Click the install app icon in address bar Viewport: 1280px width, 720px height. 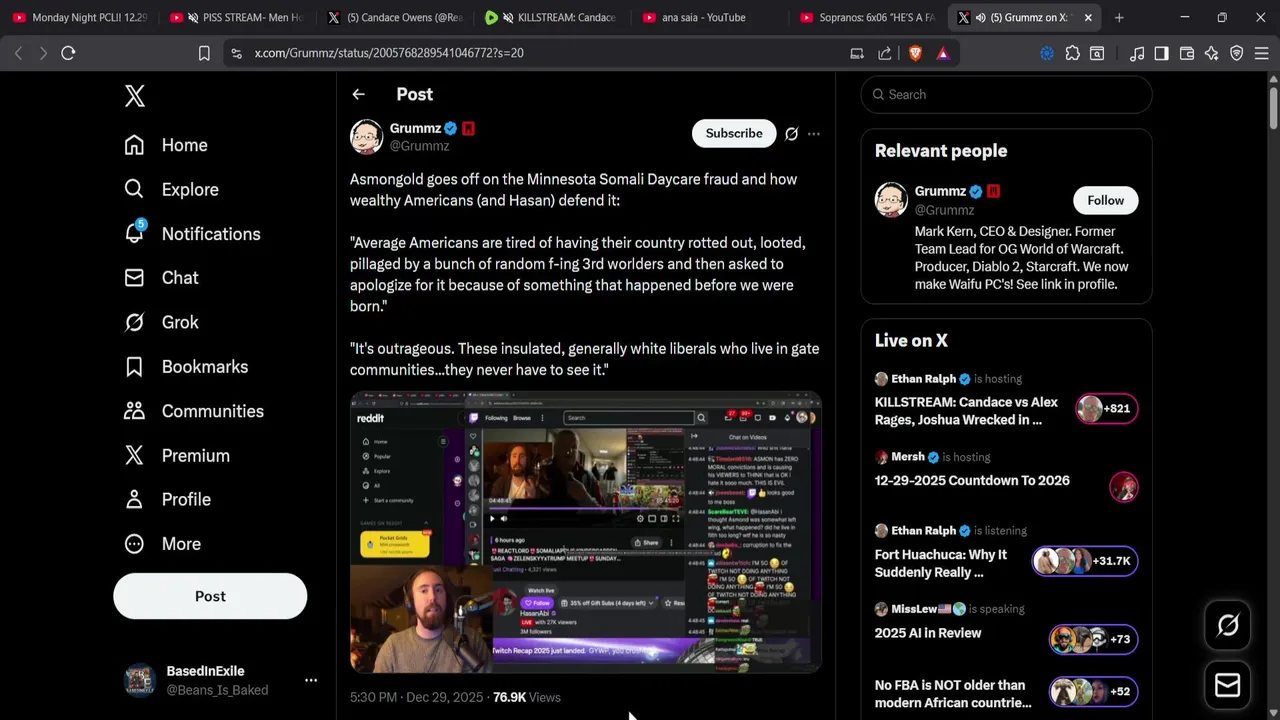pos(857,53)
